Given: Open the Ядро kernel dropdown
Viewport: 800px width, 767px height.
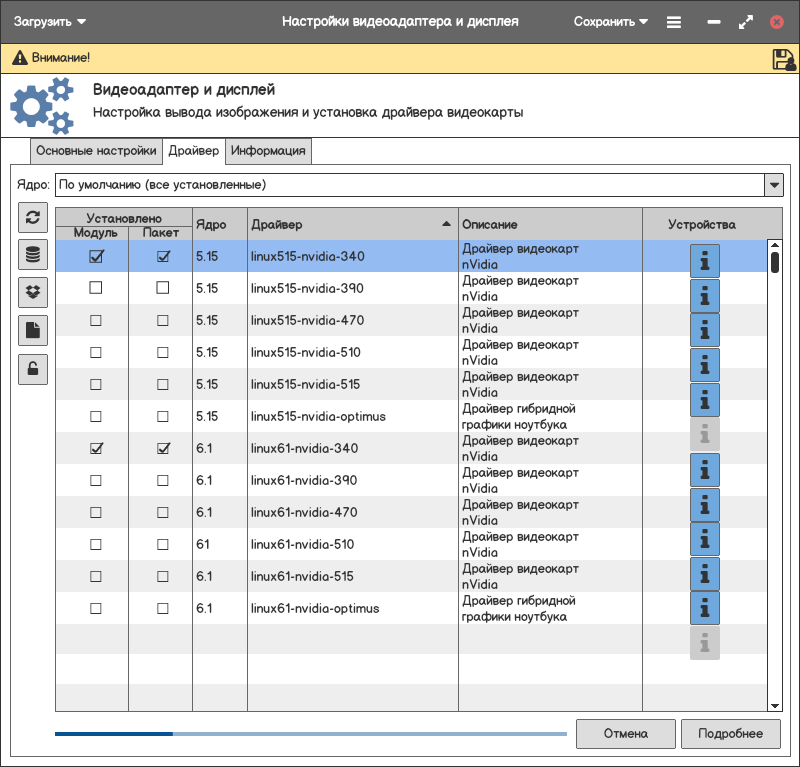Looking at the screenshot, I should click(x=773, y=185).
